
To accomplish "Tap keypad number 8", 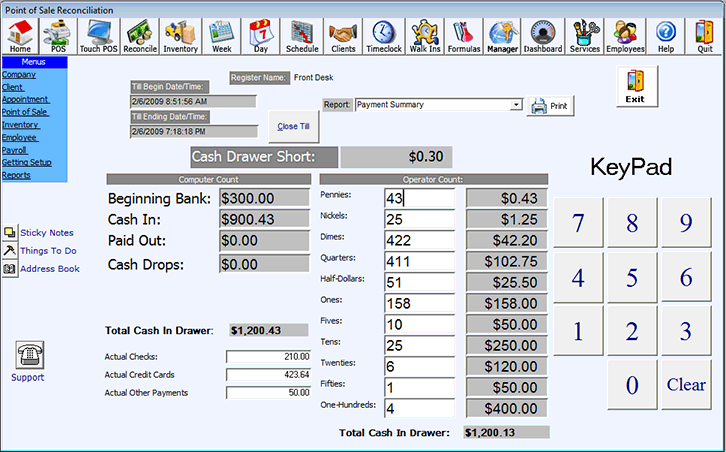I will [x=632, y=223].
